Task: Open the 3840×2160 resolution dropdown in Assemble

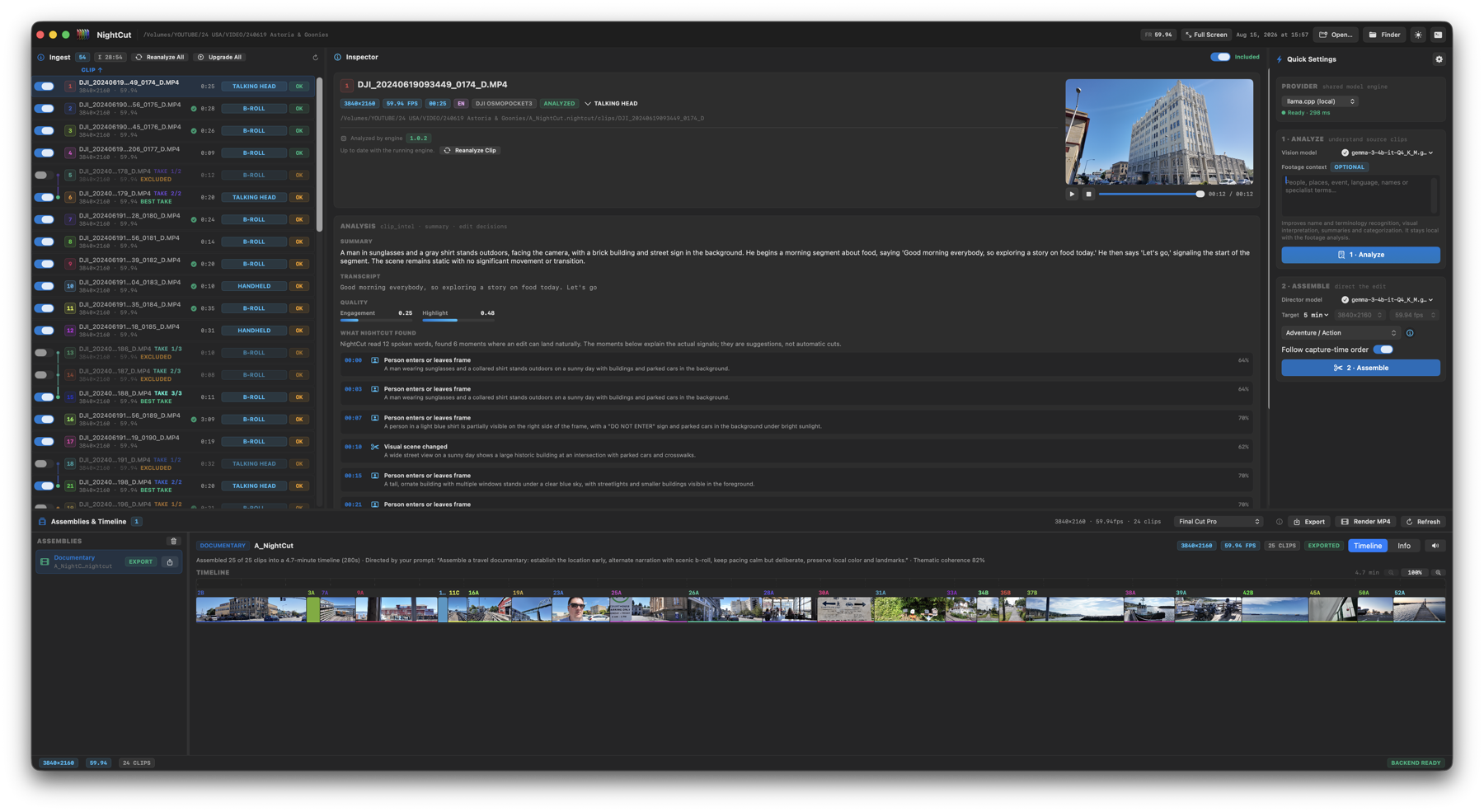Action: (x=1360, y=316)
